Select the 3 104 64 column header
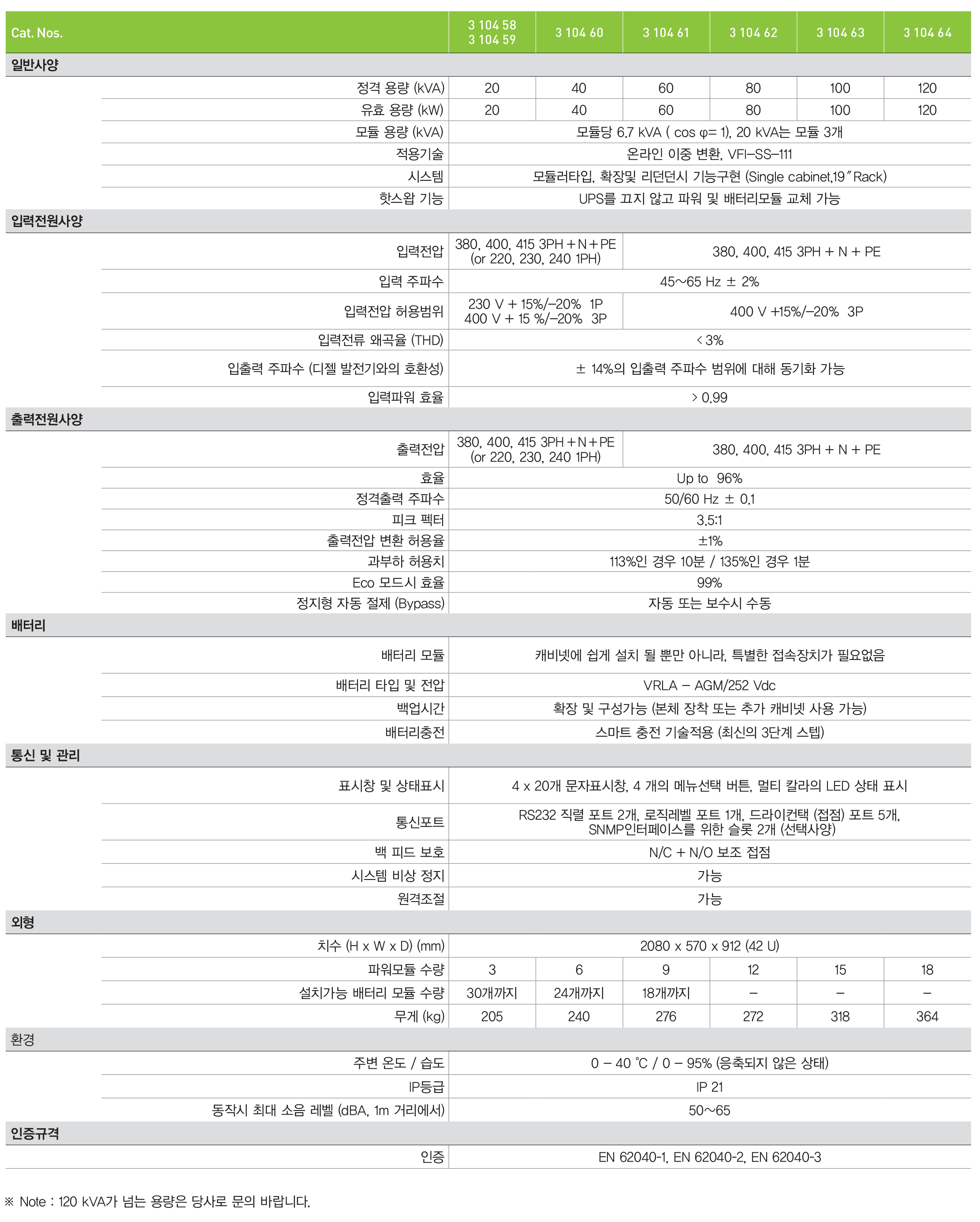Viewport: 980px width, 1222px height. pos(927,33)
